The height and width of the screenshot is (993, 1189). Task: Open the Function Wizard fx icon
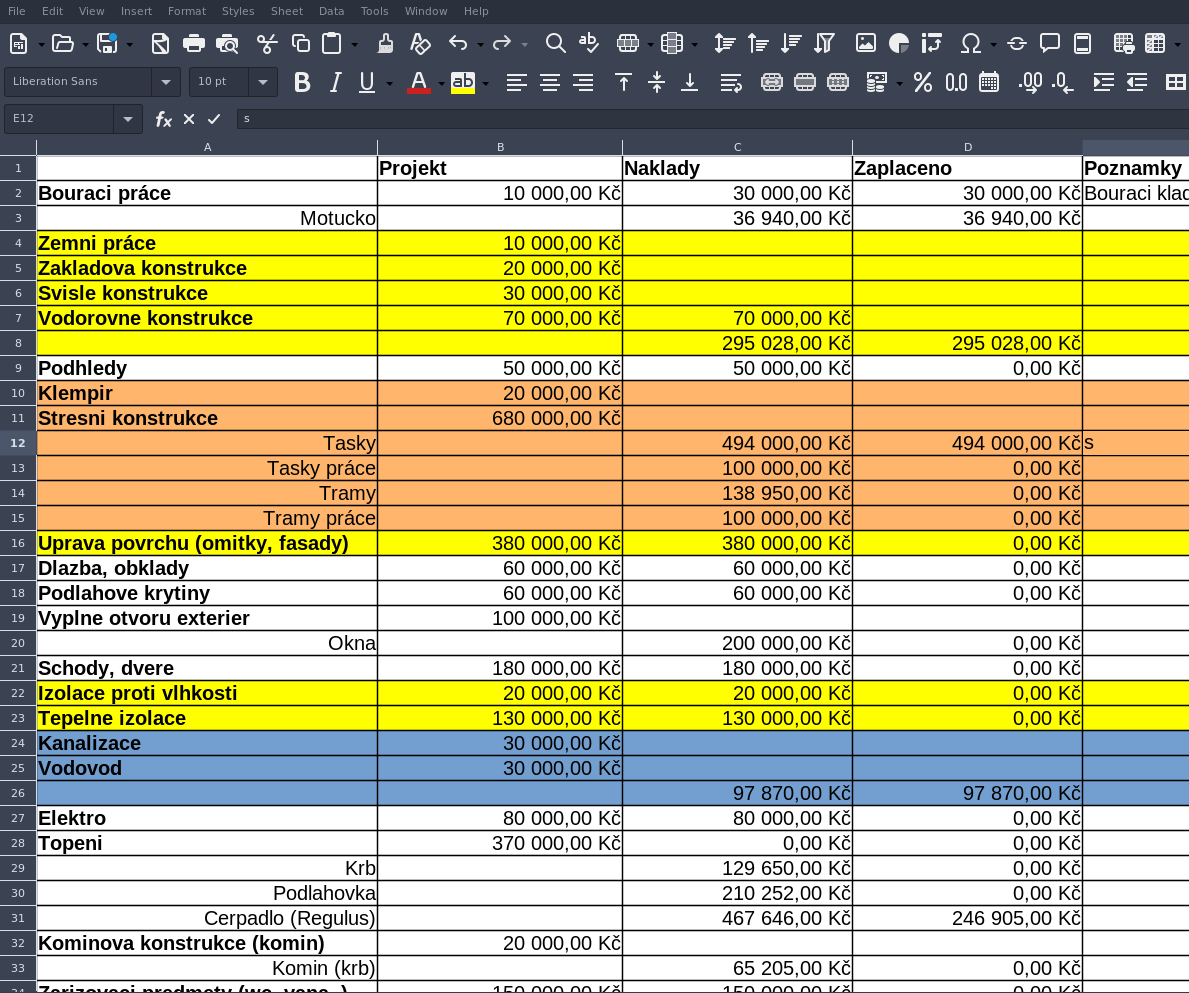pos(163,119)
